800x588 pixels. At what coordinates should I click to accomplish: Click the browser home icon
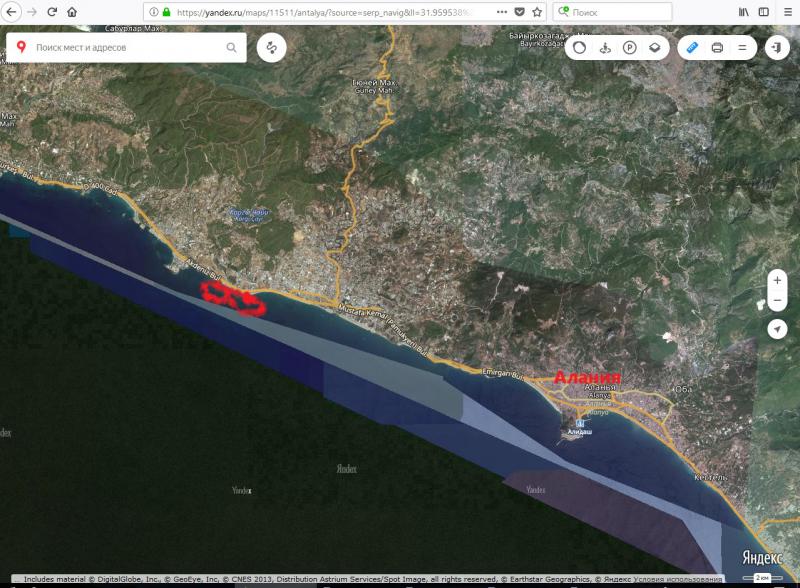[72, 12]
